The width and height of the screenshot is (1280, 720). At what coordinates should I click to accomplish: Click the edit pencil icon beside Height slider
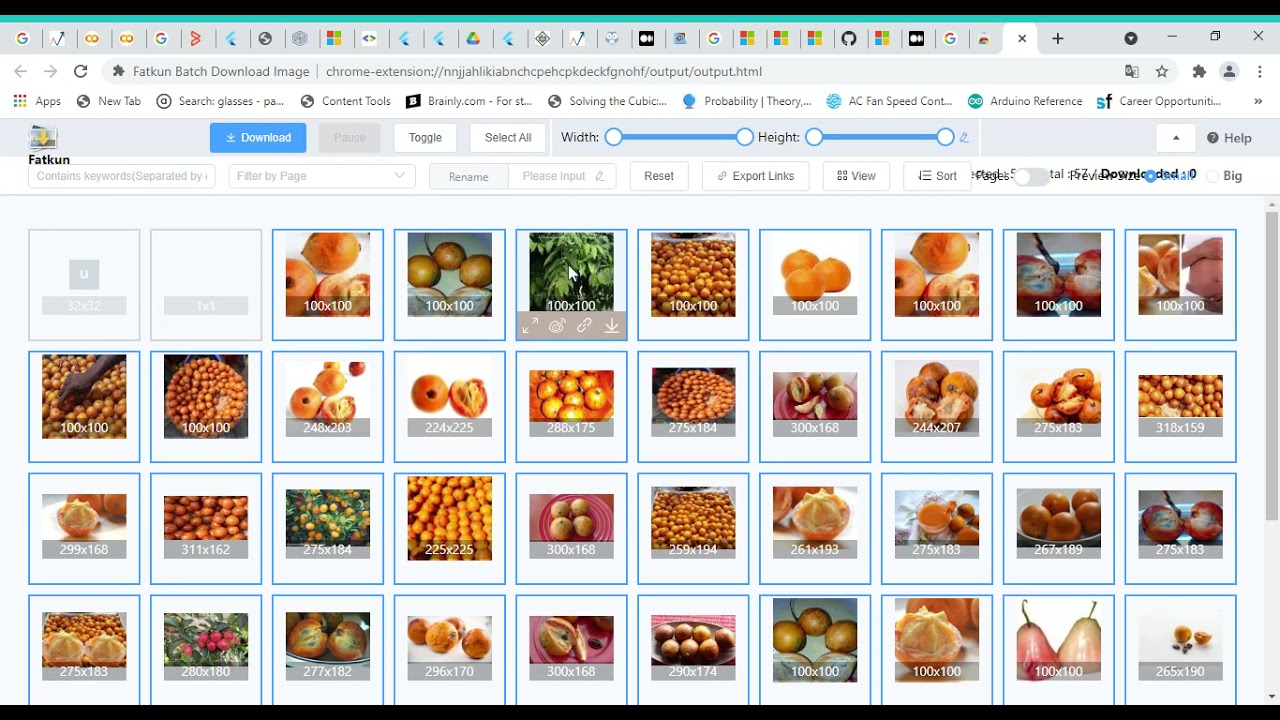[x=964, y=138]
